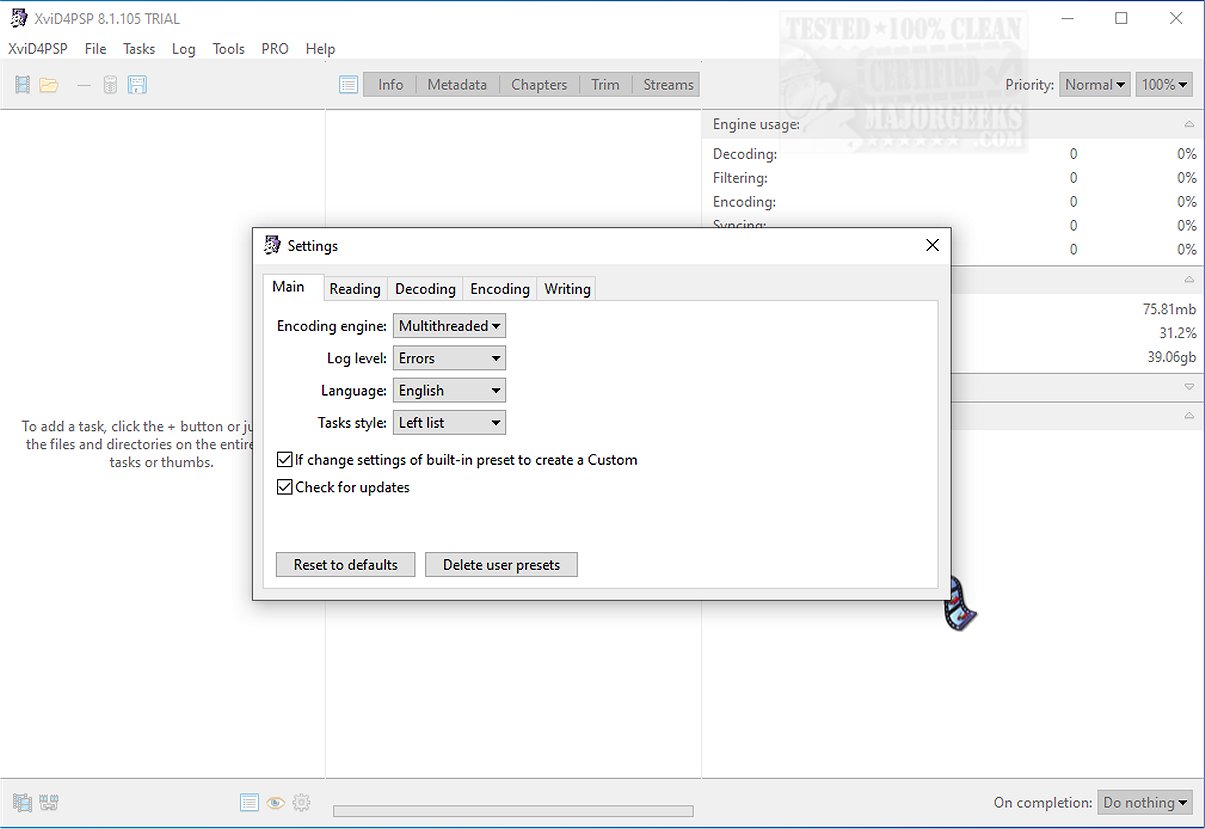
Task: Open the File menu
Action: click(x=96, y=48)
